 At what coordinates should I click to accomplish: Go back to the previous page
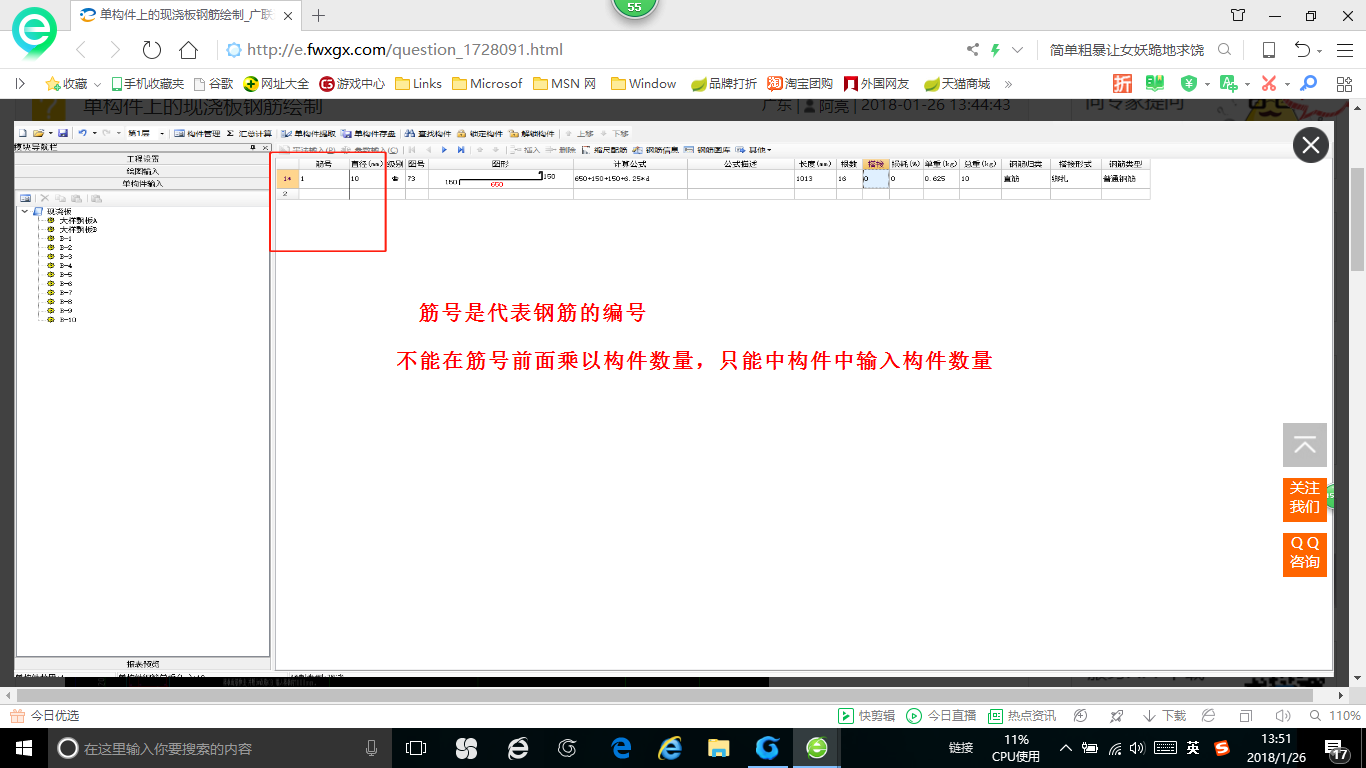(82, 50)
